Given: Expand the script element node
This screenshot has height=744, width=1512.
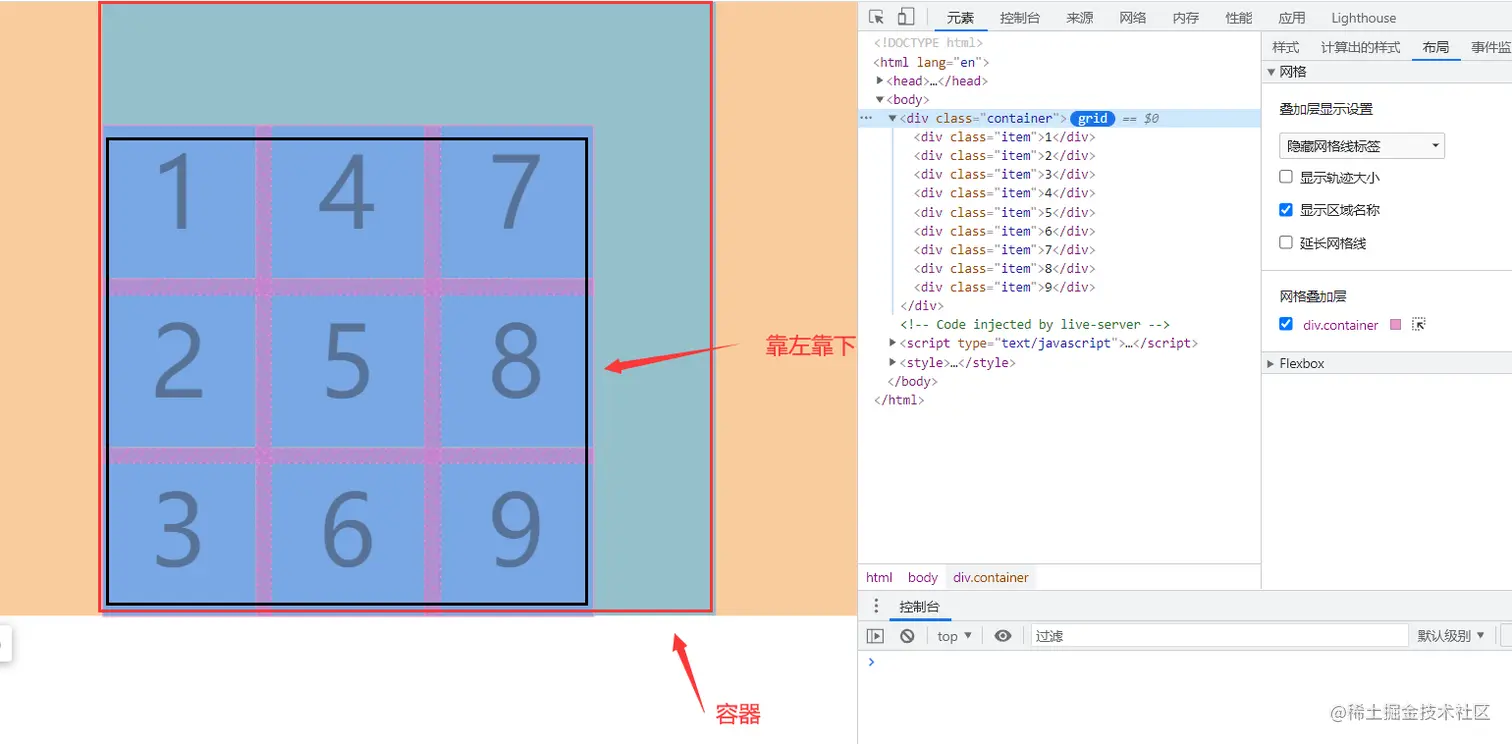Looking at the screenshot, I should pos(893,343).
